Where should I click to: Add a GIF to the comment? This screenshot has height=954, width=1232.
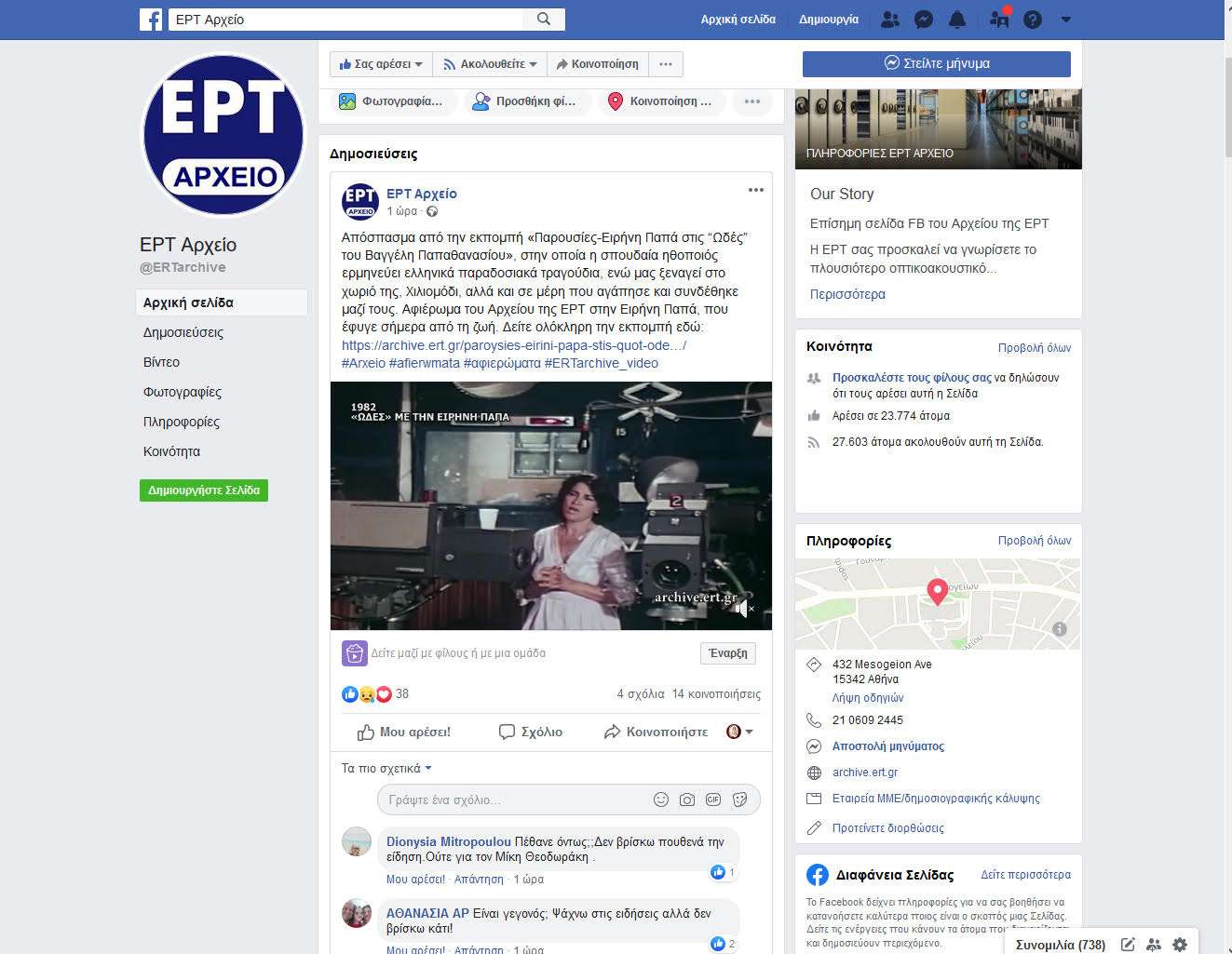coord(713,799)
